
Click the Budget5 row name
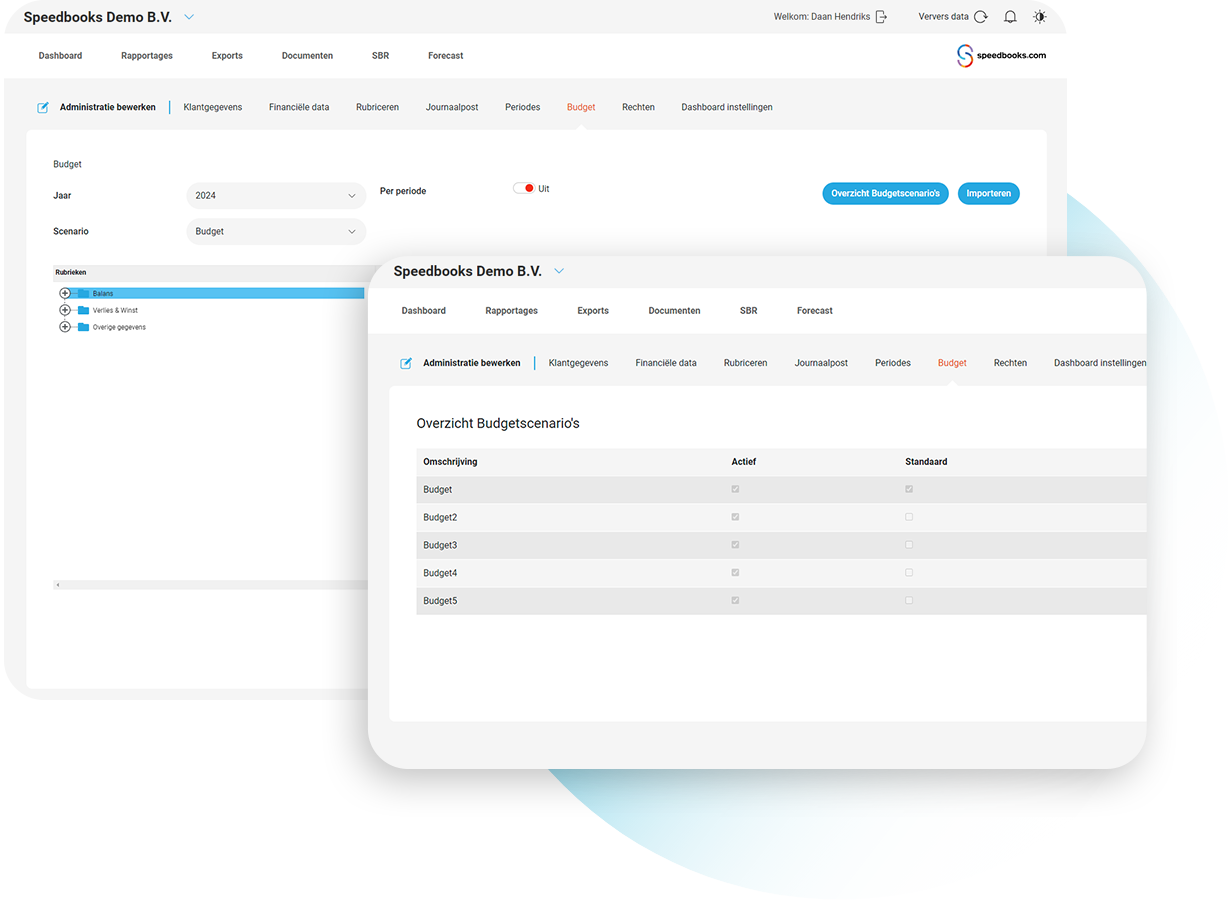coord(440,601)
